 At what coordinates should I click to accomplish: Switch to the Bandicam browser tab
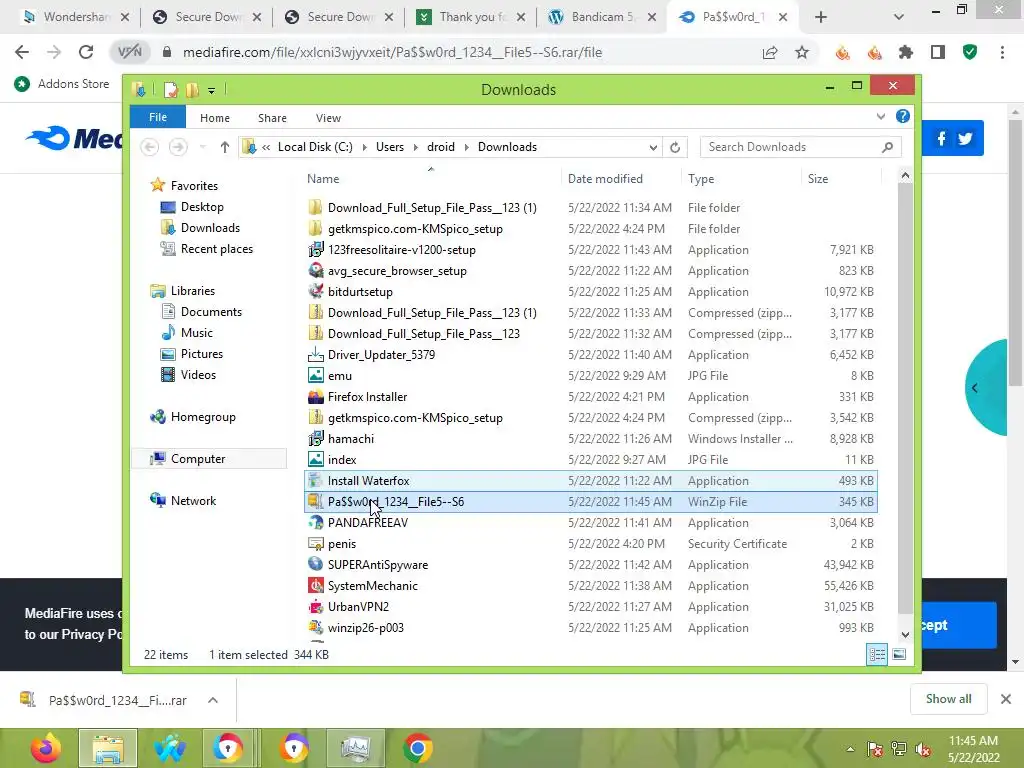tap(601, 17)
